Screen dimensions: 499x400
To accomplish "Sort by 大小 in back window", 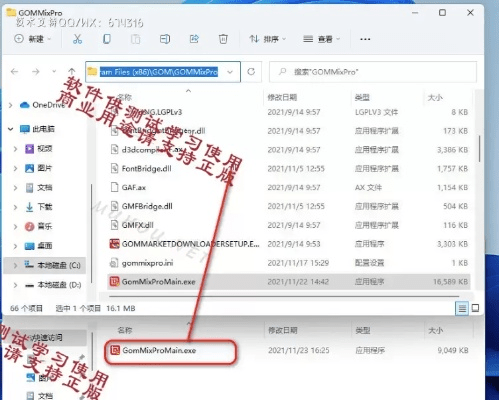I will [435, 330].
